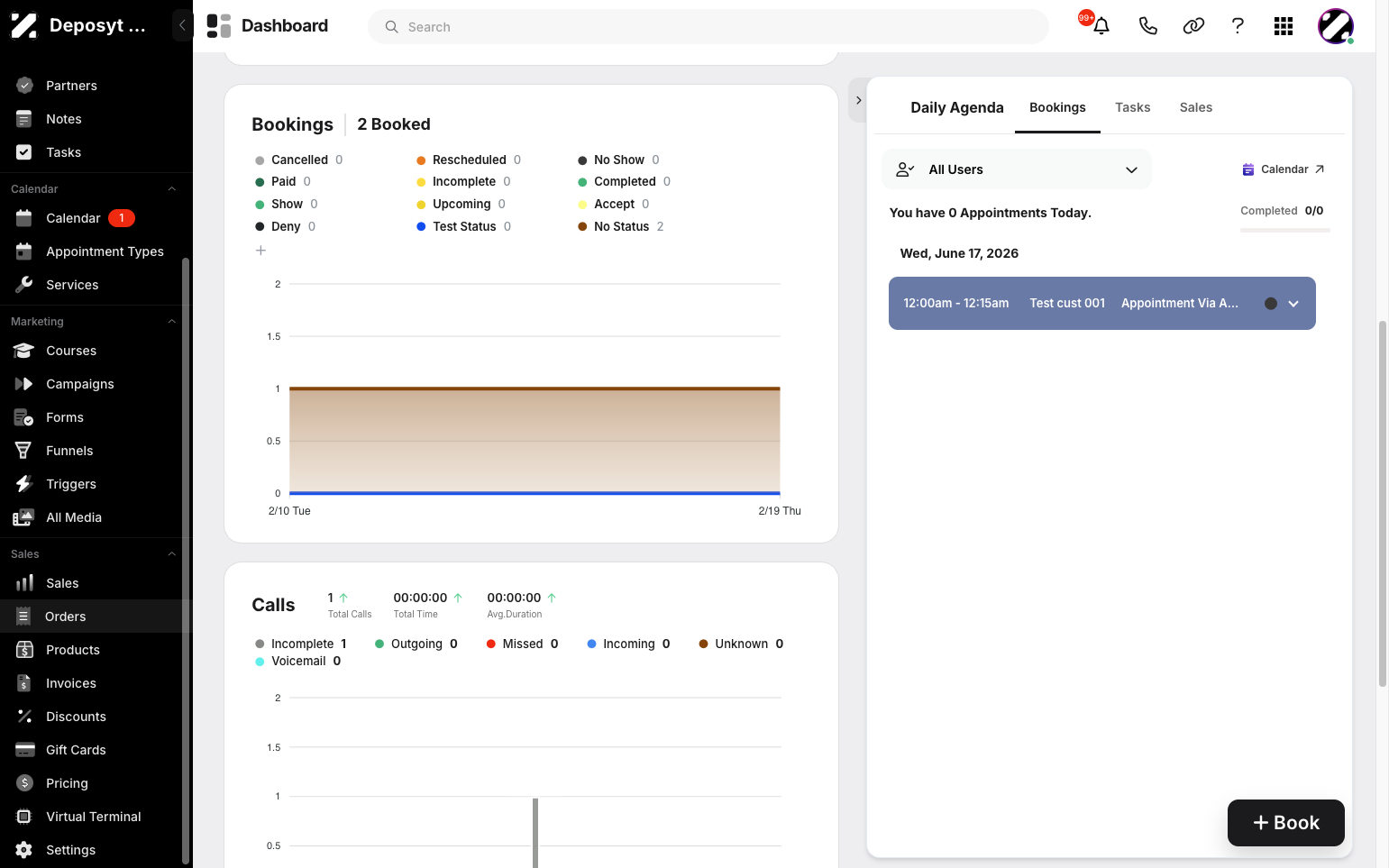Click the plus button under booking statuses

click(260, 251)
